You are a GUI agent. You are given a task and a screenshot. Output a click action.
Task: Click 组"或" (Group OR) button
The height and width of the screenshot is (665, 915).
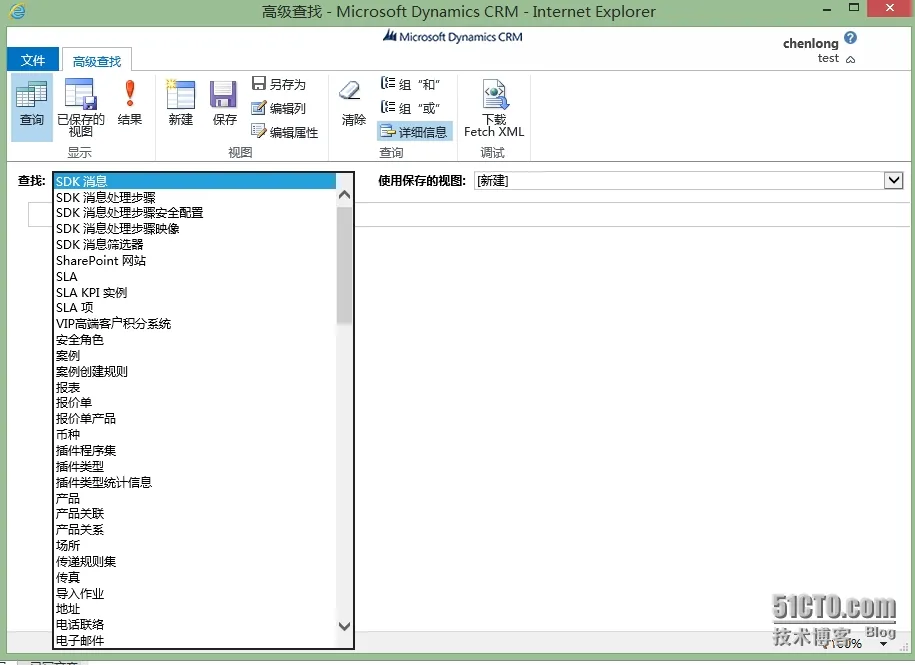point(410,108)
